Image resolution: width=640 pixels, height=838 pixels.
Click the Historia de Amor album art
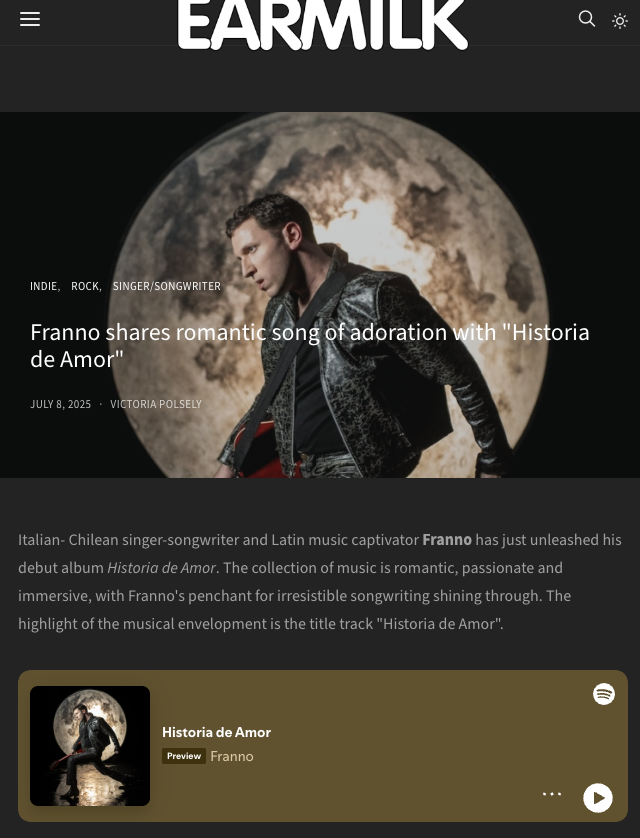[90, 746]
